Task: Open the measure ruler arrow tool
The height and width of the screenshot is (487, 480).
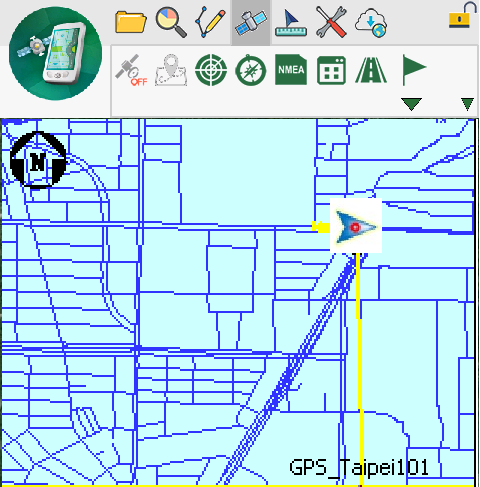Action: click(x=291, y=23)
